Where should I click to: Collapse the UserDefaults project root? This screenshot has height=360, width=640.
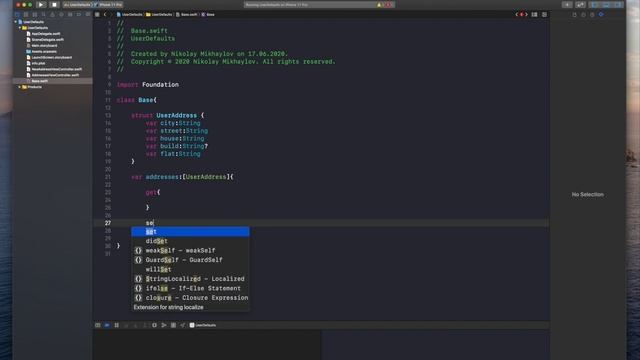click(x=16, y=22)
